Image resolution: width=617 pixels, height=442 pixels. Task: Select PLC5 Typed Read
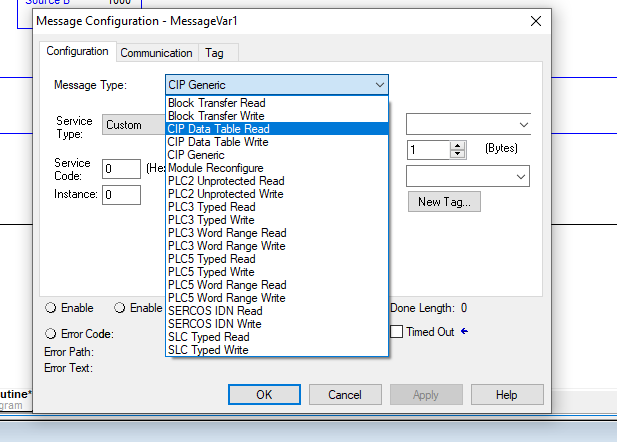[277, 259]
